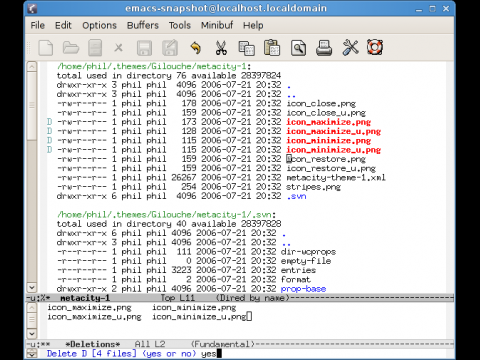The height and width of the screenshot is (360, 480).
Task: Click the Deletions buffer scrollbar down arrow
Action: click(32, 333)
